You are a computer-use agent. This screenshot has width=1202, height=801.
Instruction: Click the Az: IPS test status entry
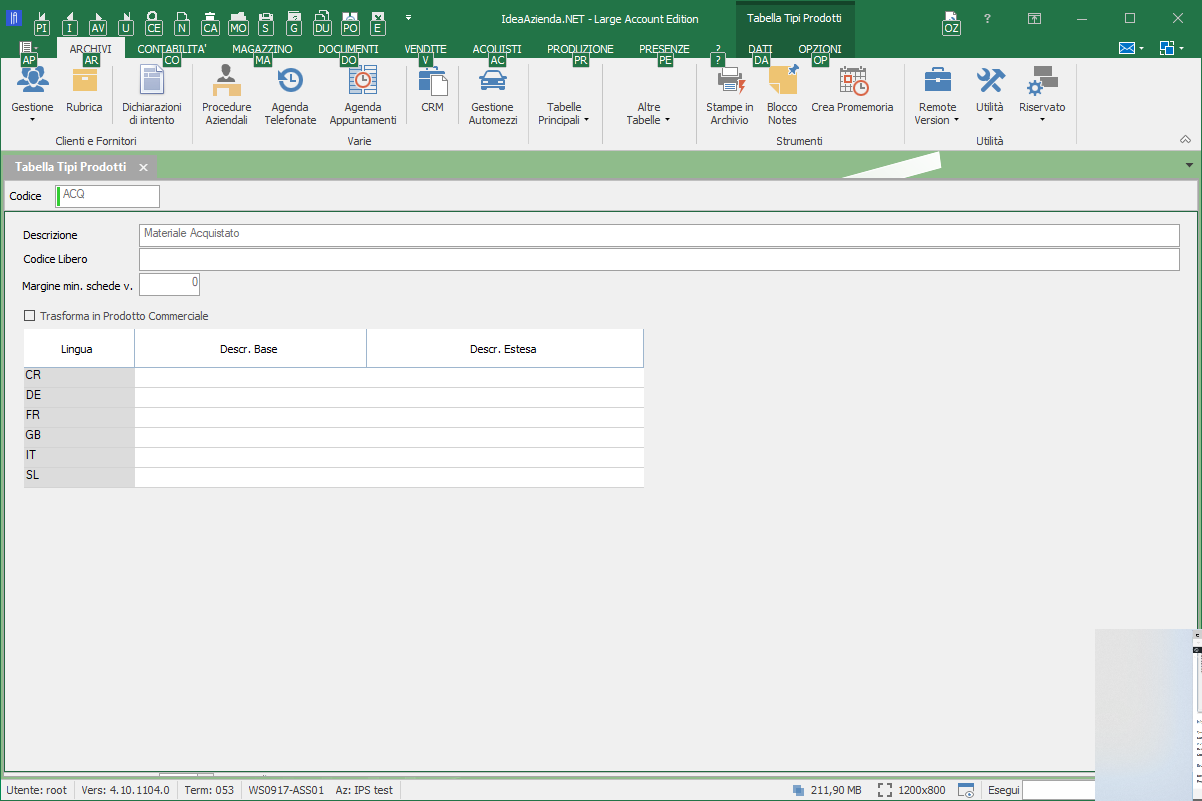click(364, 790)
